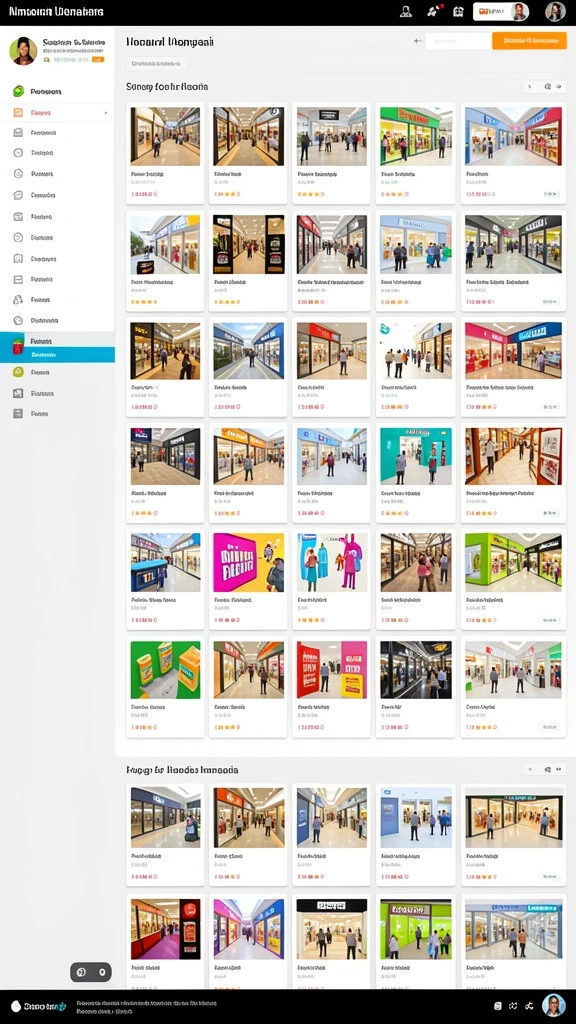Click the first small icon in bottom bar
Screen dimensions: 576x1024
coord(498,1006)
